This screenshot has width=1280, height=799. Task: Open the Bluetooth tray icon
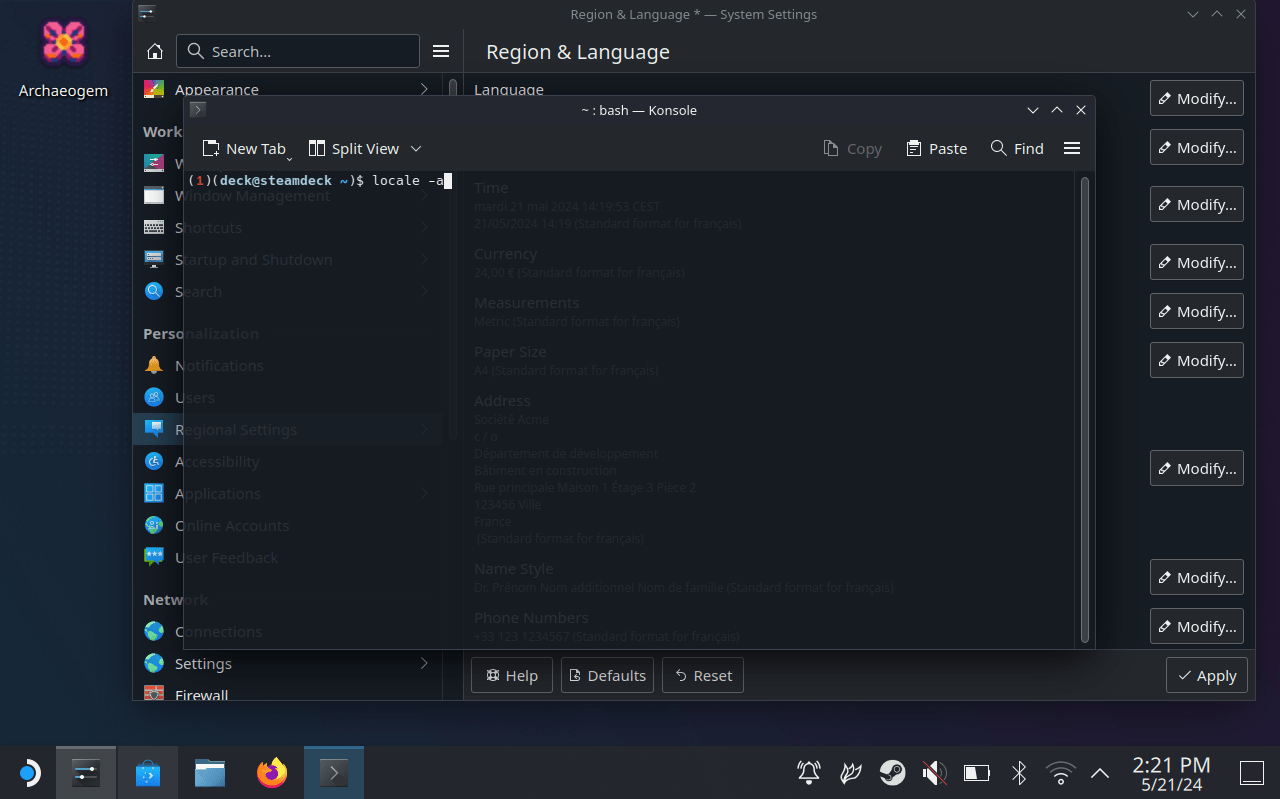tap(1018, 772)
